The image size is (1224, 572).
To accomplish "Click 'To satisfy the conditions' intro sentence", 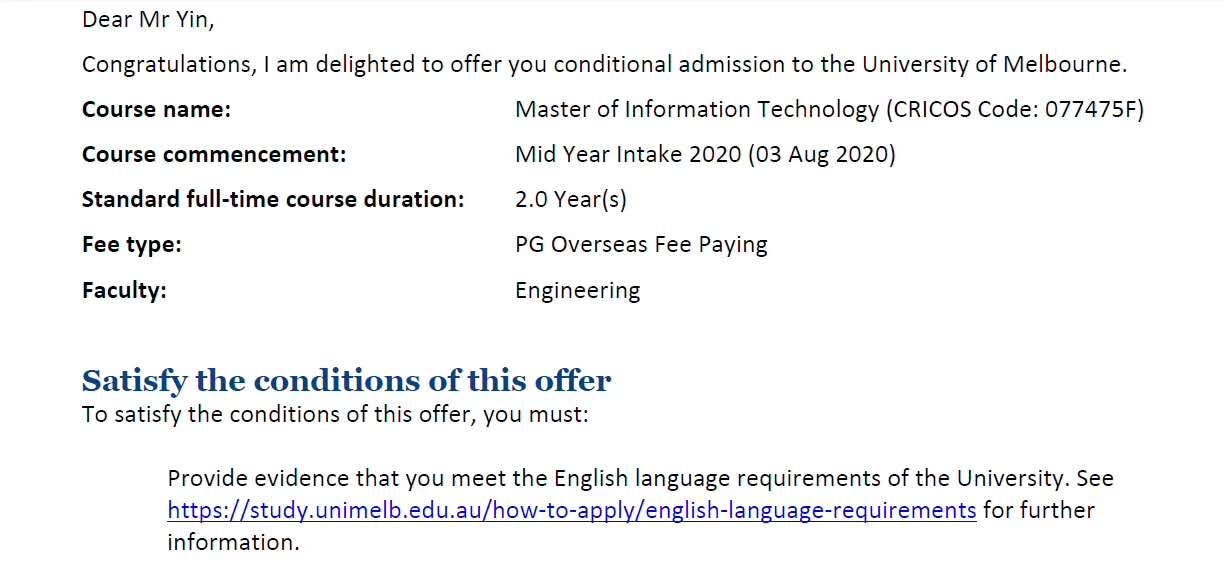I will (x=335, y=414).
